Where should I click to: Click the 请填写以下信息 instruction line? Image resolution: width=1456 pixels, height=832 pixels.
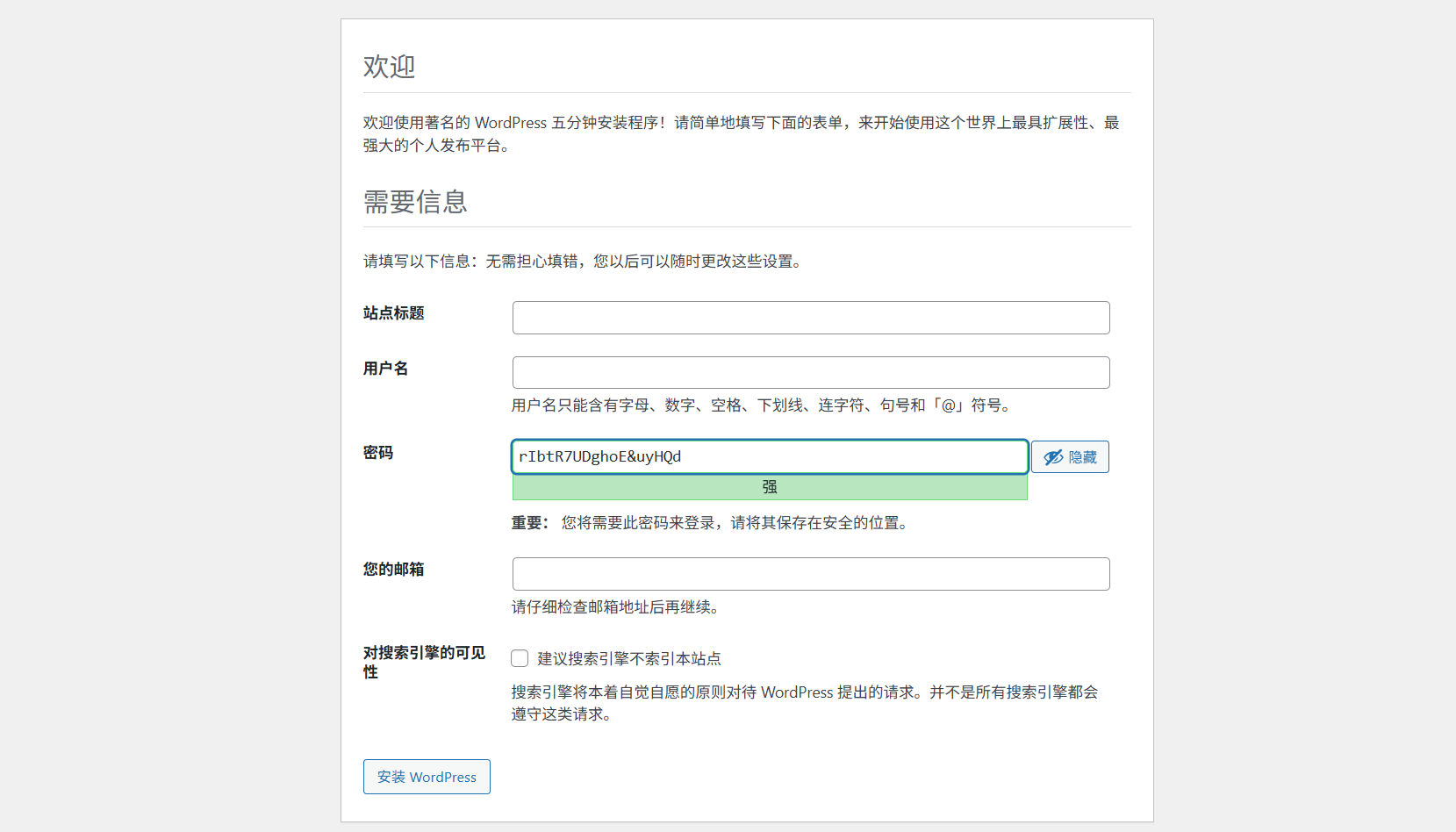coord(583,262)
